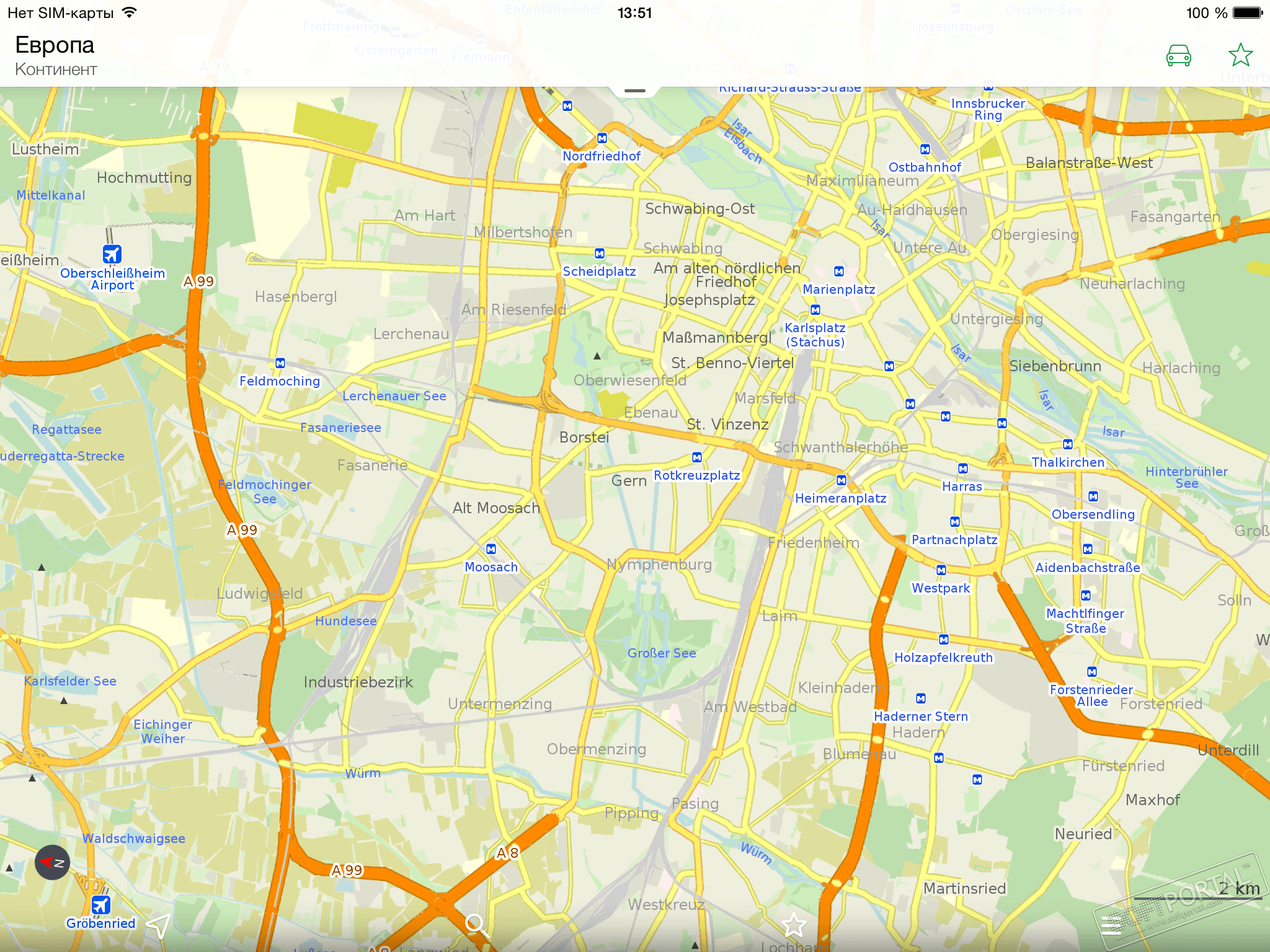Select the Moosach metro station icon
Image resolution: width=1270 pixels, height=952 pixels.
coord(491,549)
